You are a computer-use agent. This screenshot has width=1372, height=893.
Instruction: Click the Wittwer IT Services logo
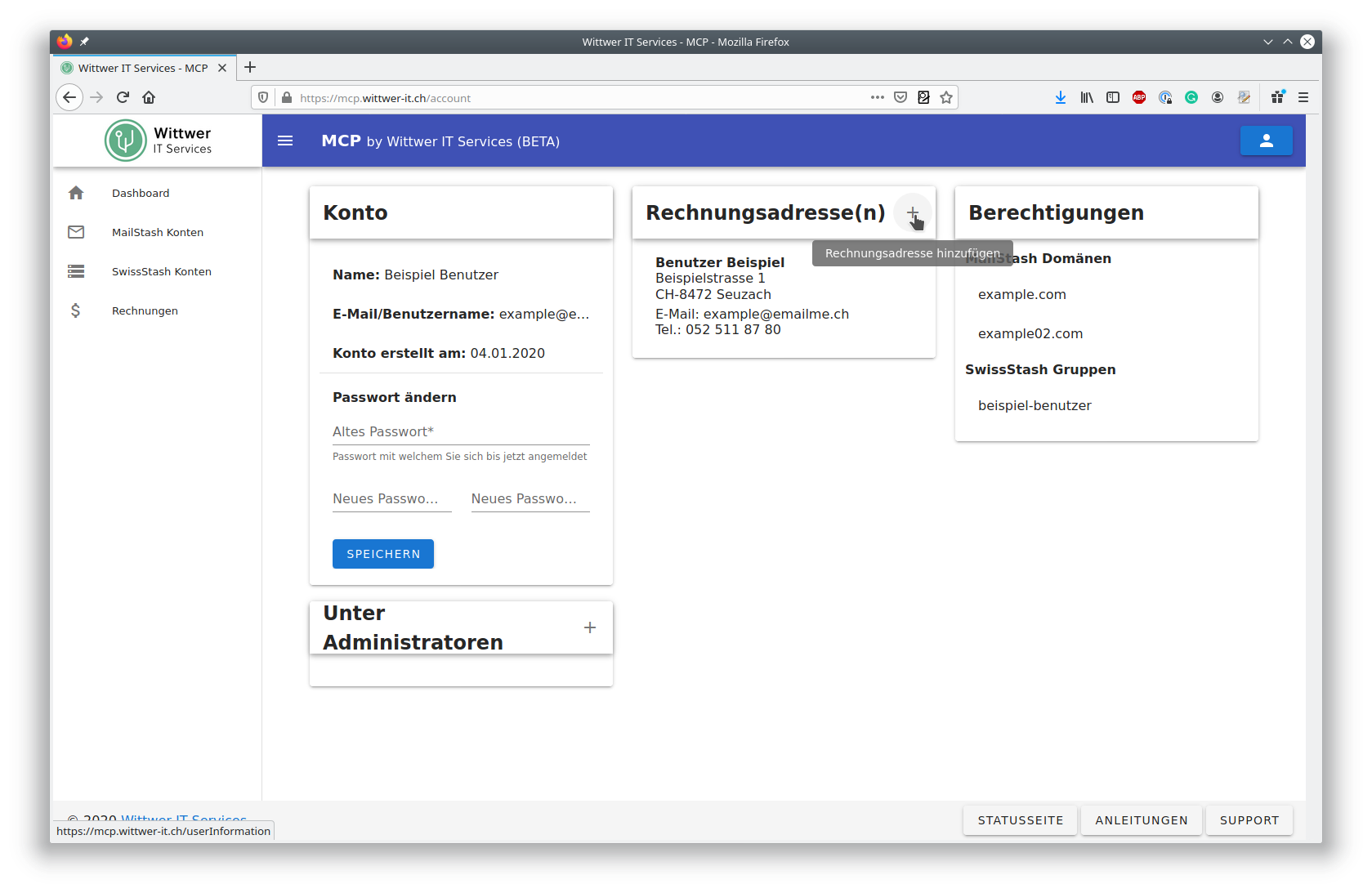pos(159,141)
